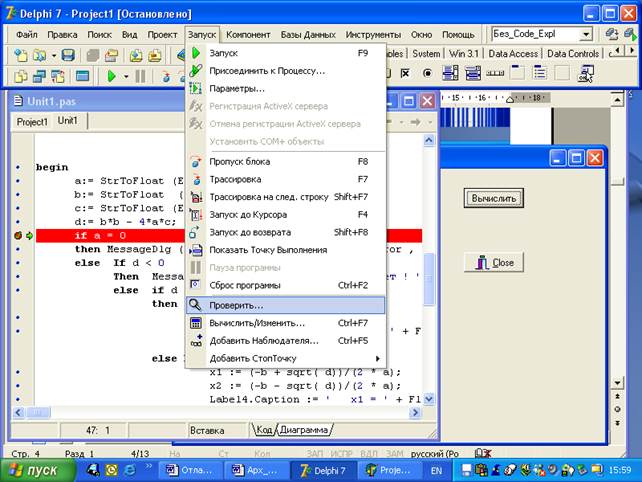
Task: Select Пропуск блока (F8) entry
Action: pyautogui.click(x=285, y=161)
